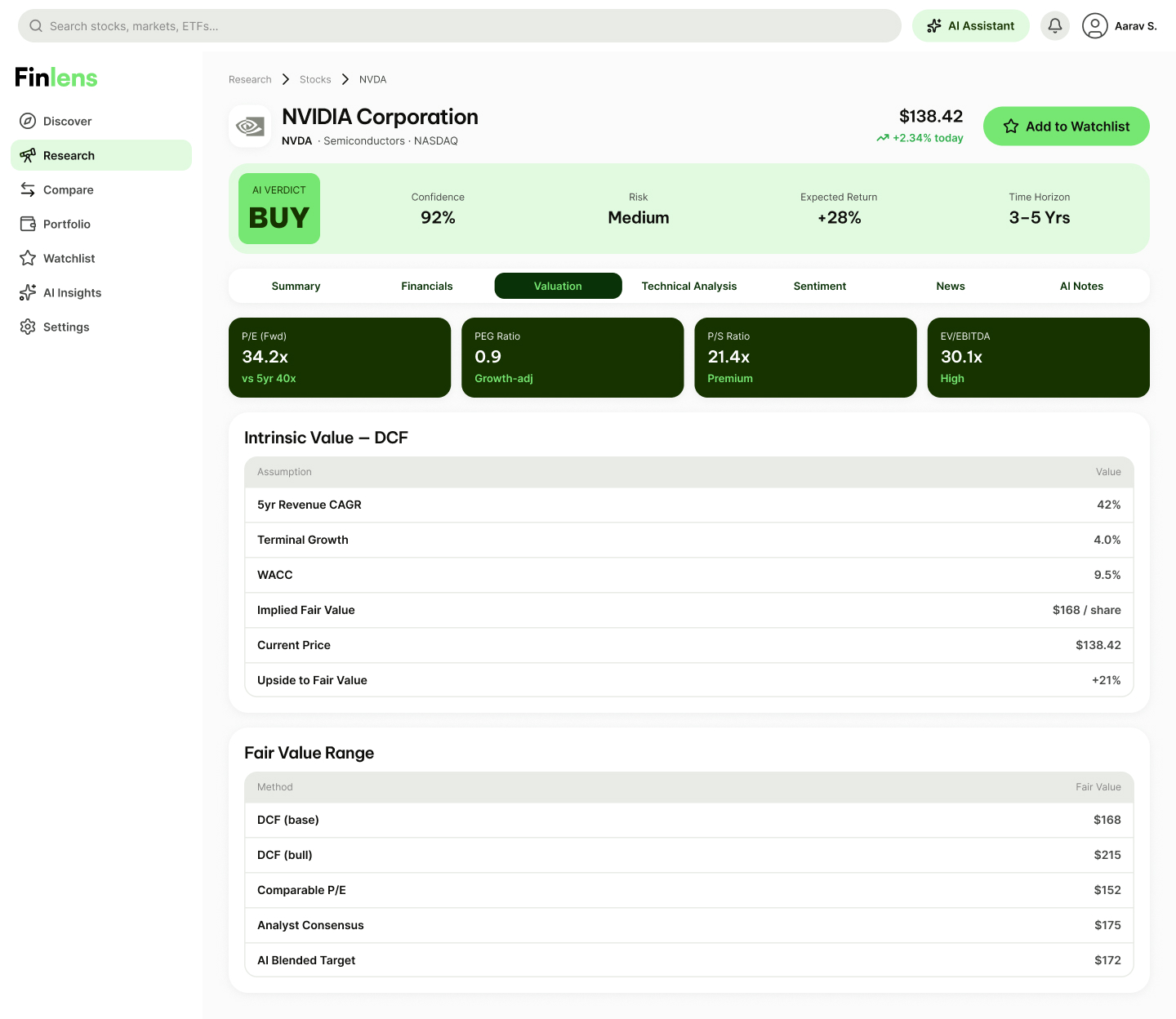Screen dimensions: 1176x1019
Task: Open Compare from the sidebar
Action: click(101, 189)
